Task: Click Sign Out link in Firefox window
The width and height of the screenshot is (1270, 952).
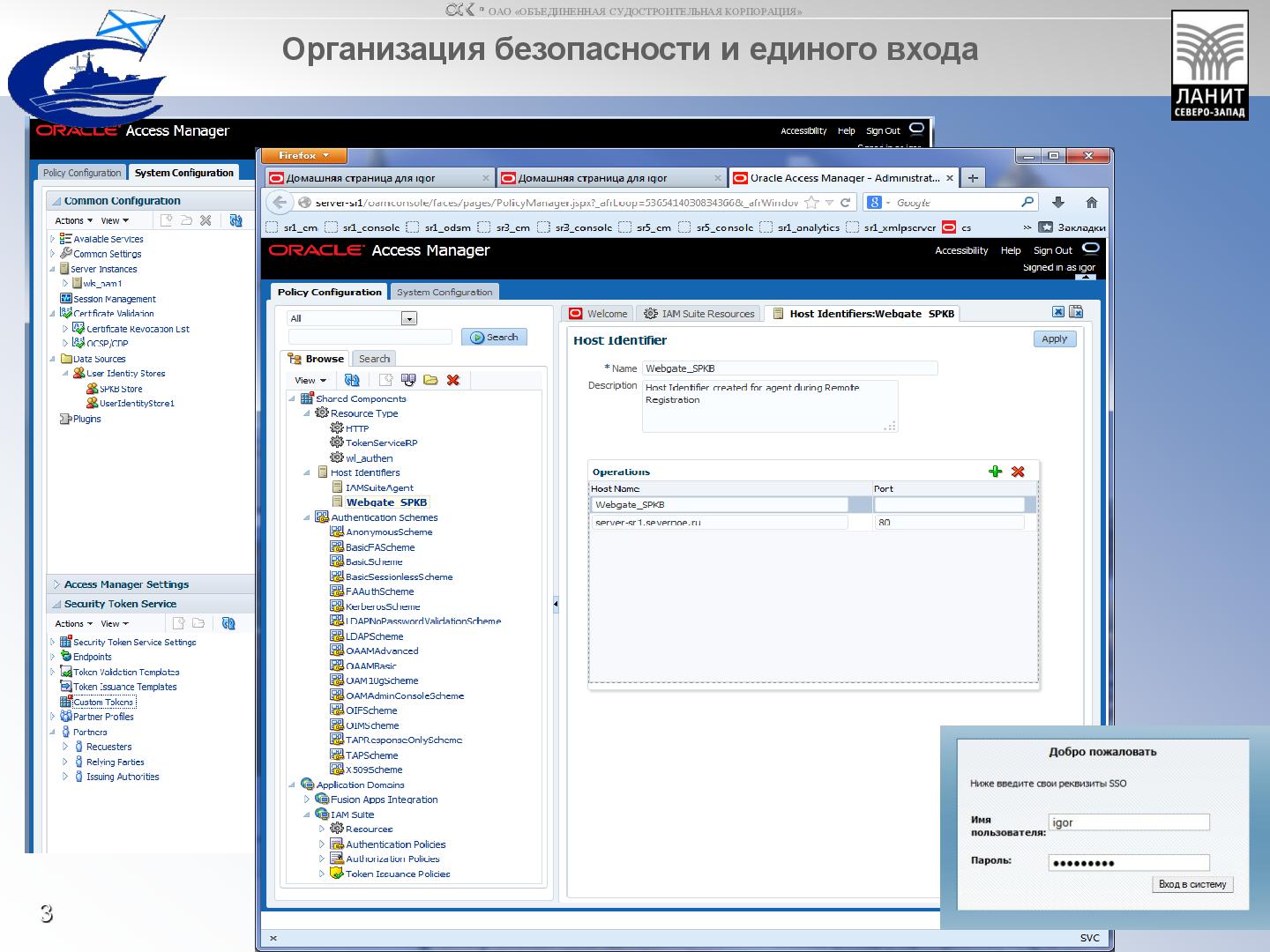Action: (x=1052, y=250)
